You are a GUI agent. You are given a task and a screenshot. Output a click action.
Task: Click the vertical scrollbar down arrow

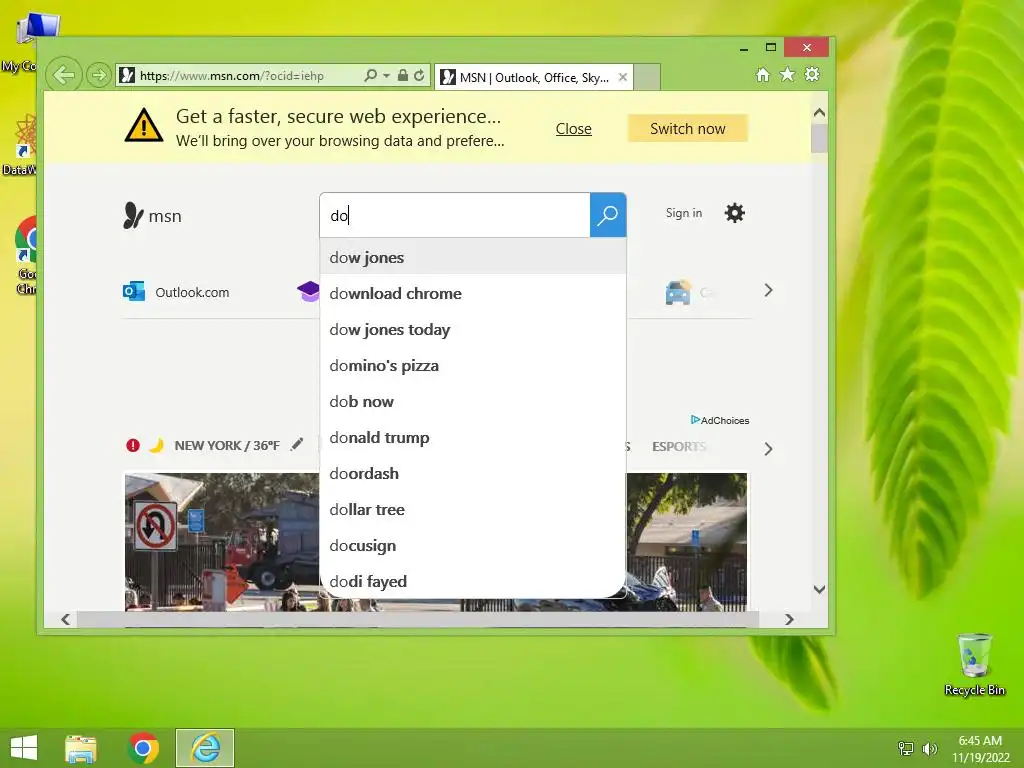pyautogui.click(x=820, y=589)
